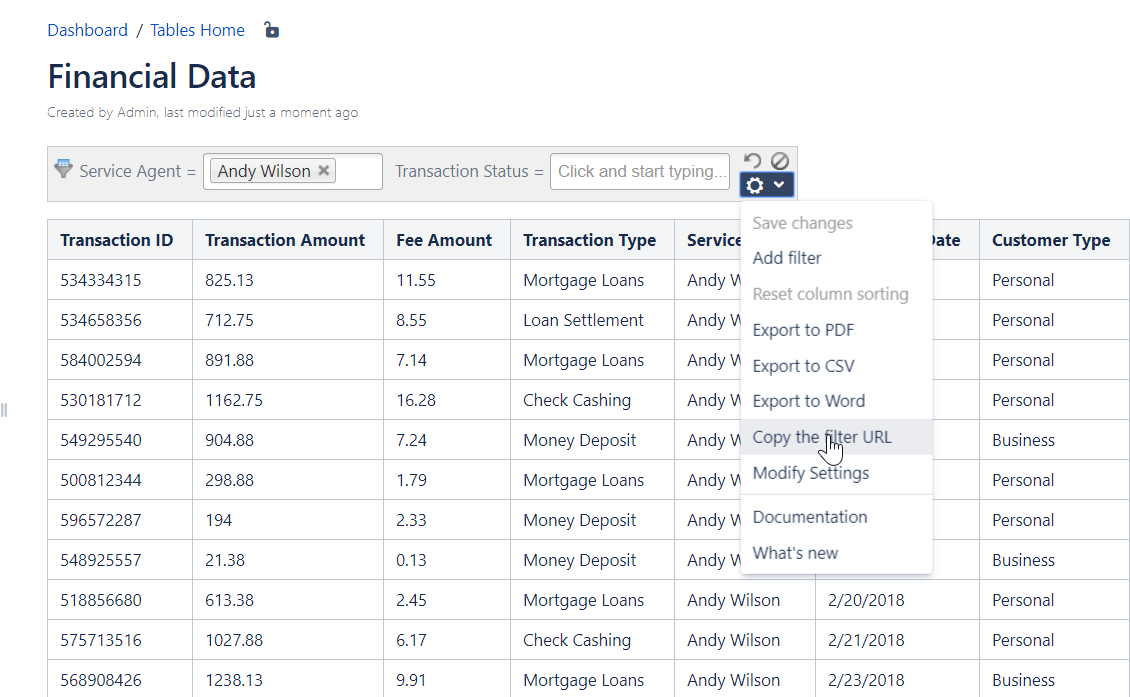Open the Tables Home breadcrumb link
This screenshot has height=697, width=1130.
pos(197,30)
